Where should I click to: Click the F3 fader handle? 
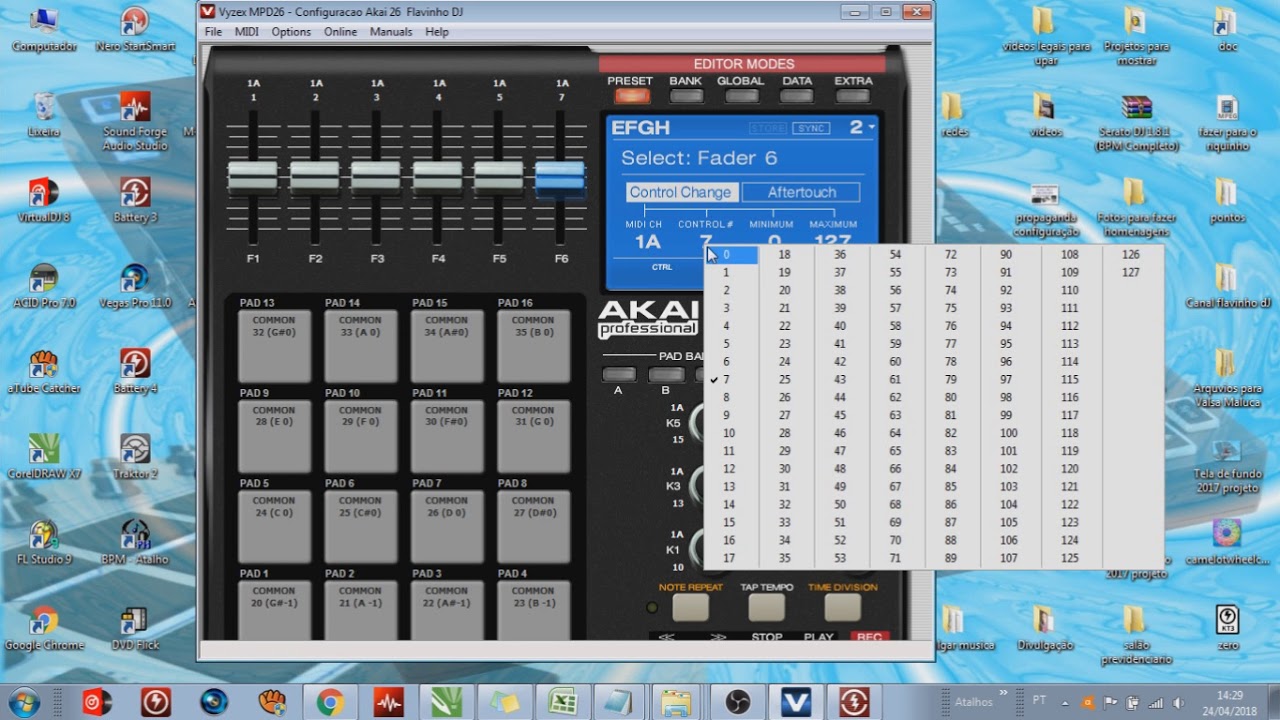click(376, 176)
